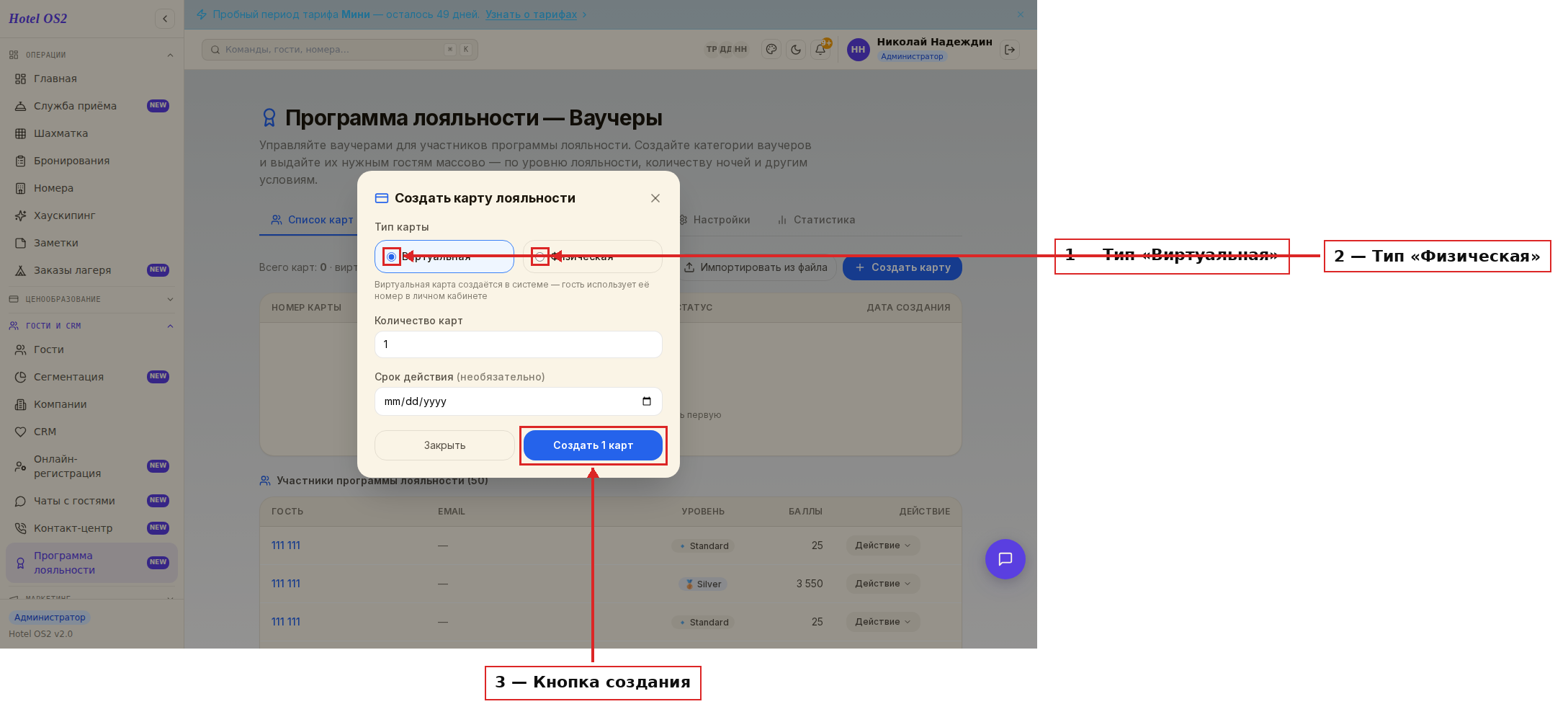Image resolution: width=1568 pixels, height=717 pixels.
Task: Collapse the sidebar with the chevron button
Action: 165,19
